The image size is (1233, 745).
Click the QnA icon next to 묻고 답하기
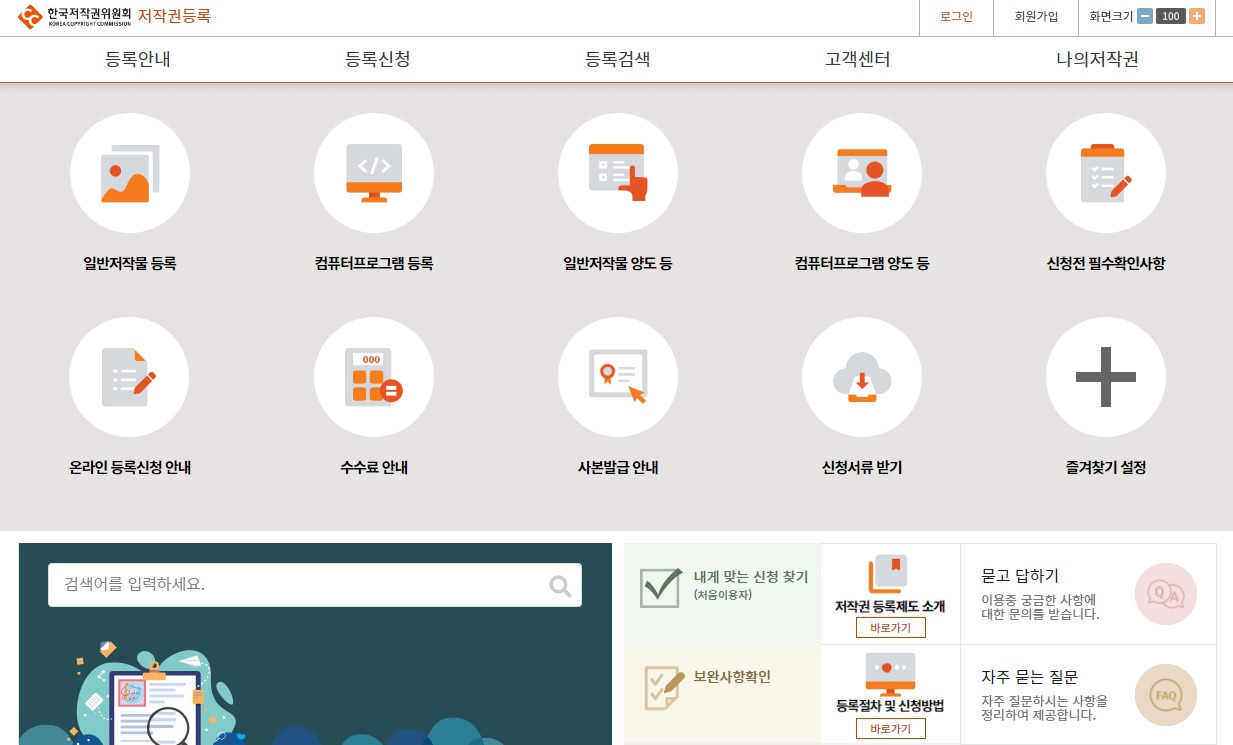(1166, 593)
